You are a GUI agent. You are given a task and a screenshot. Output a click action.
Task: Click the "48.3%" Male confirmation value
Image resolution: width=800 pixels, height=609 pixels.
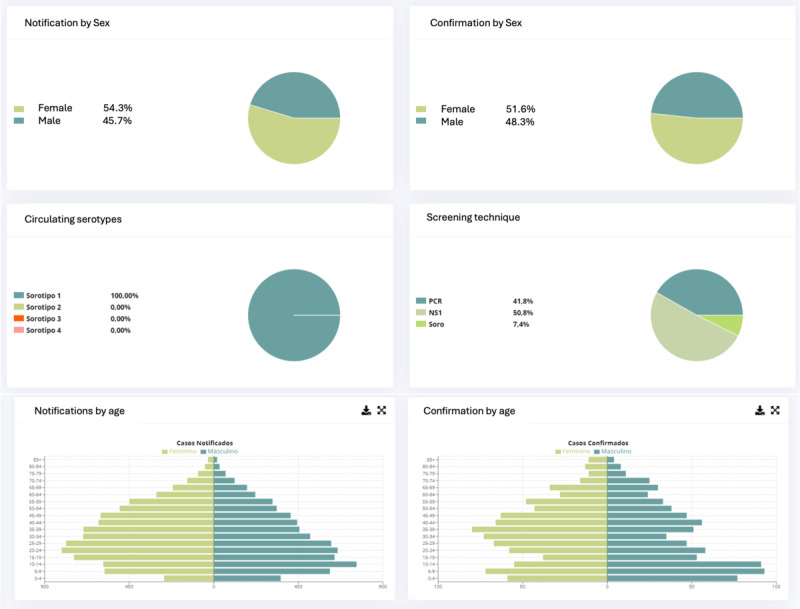(x=520, y=121)
